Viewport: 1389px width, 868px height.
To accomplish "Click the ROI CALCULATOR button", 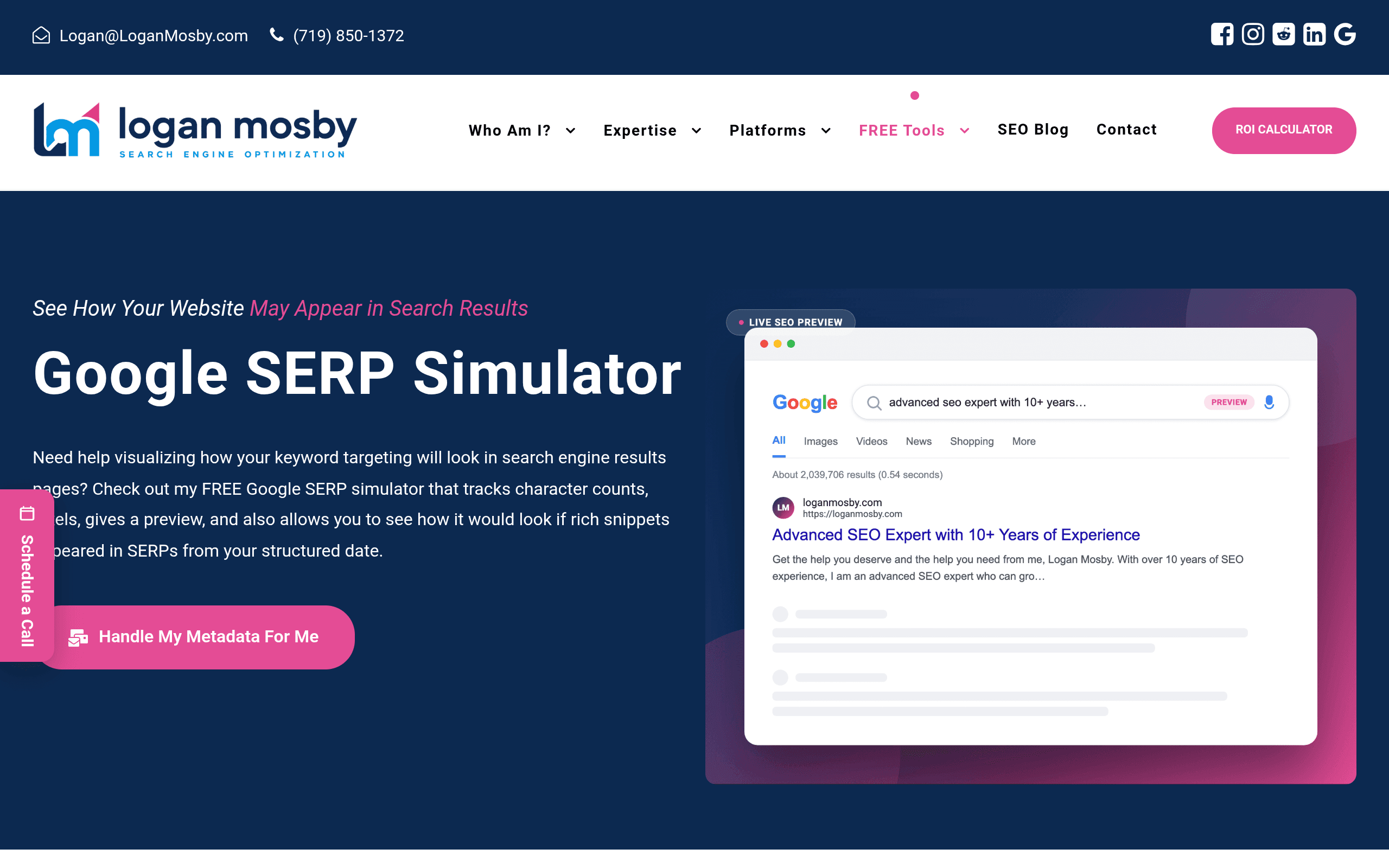I will 1284,130.
